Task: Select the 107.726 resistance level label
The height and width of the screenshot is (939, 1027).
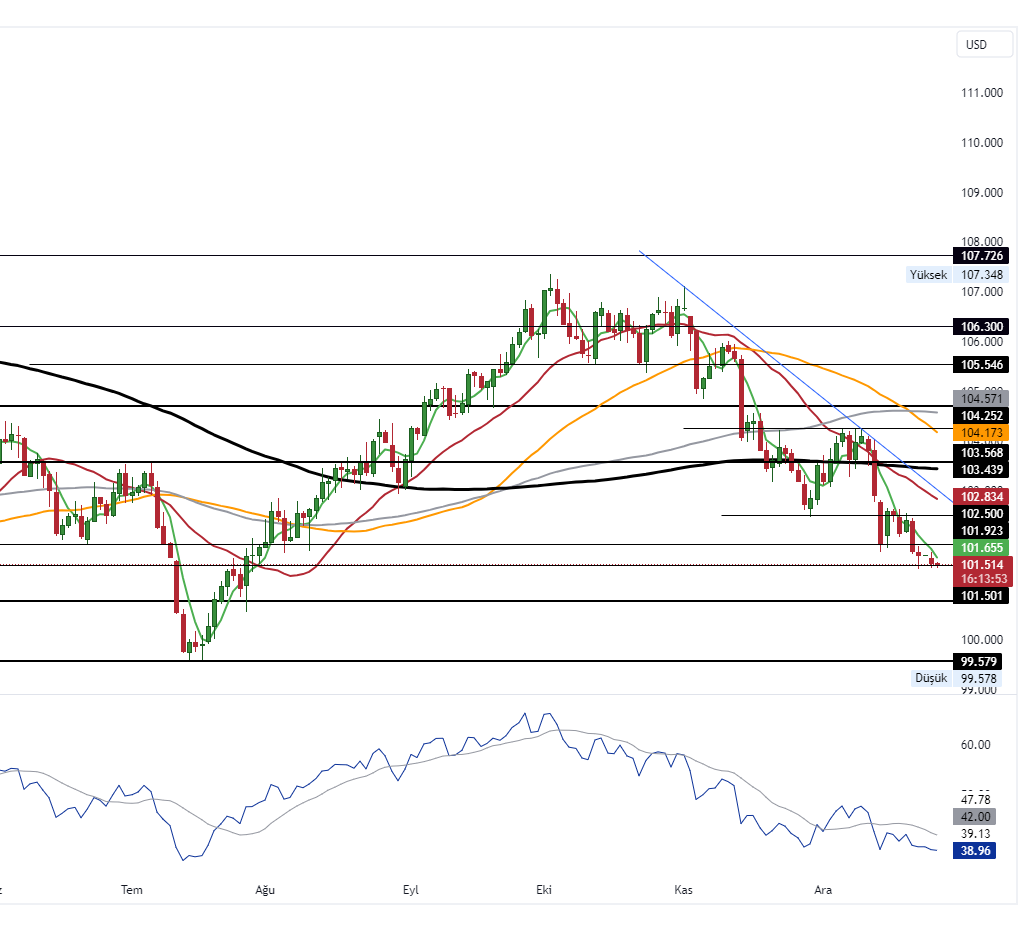Action: coord(984,256)
